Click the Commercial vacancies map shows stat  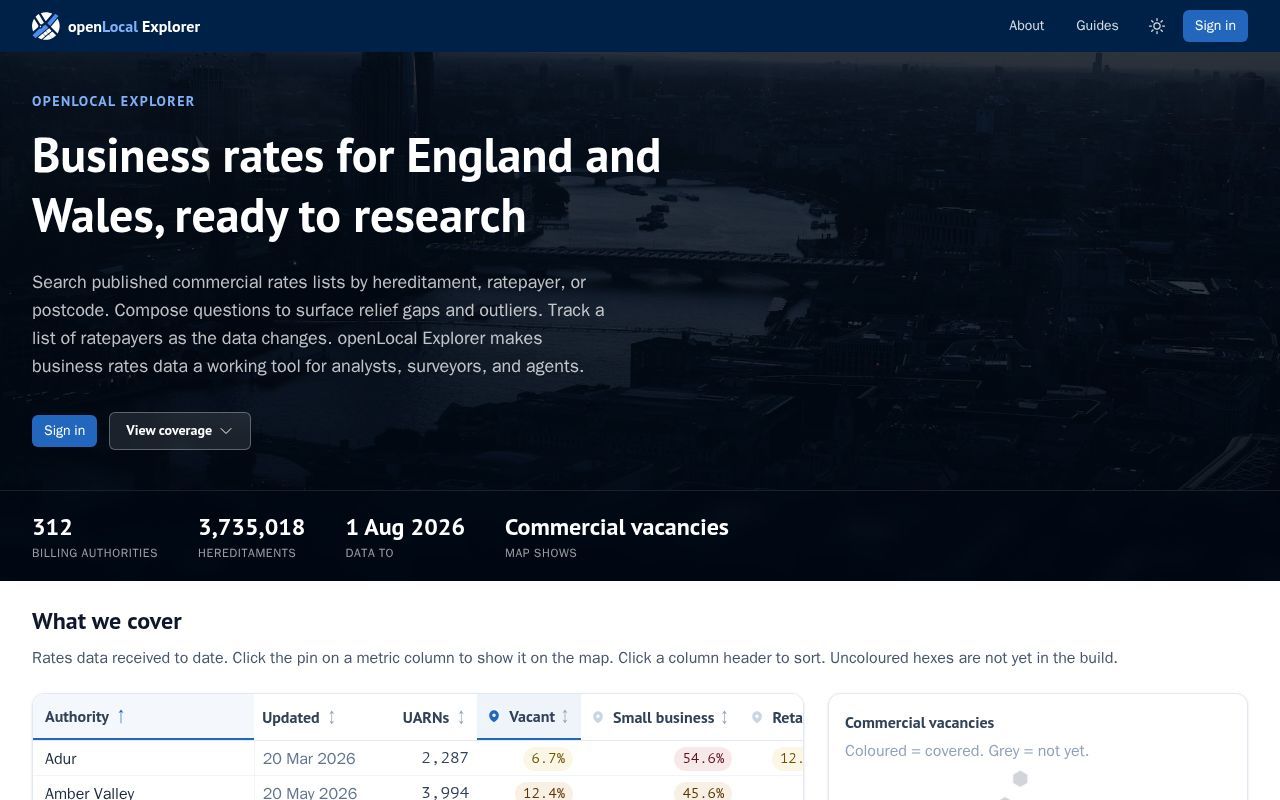click(617, 536)
